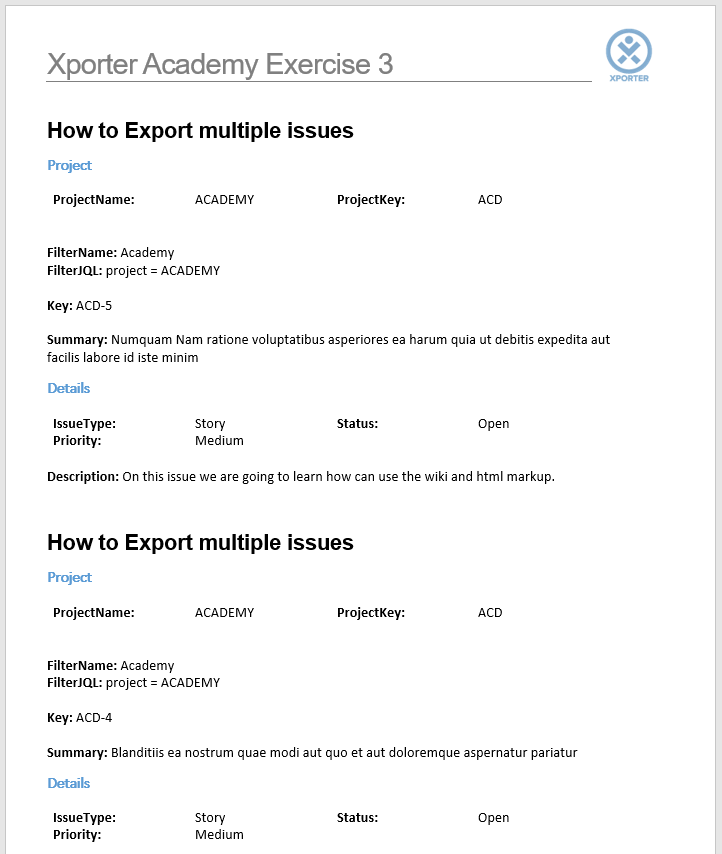Click the Xporter logo icon
722x854 pixels.
click(629, 52)
